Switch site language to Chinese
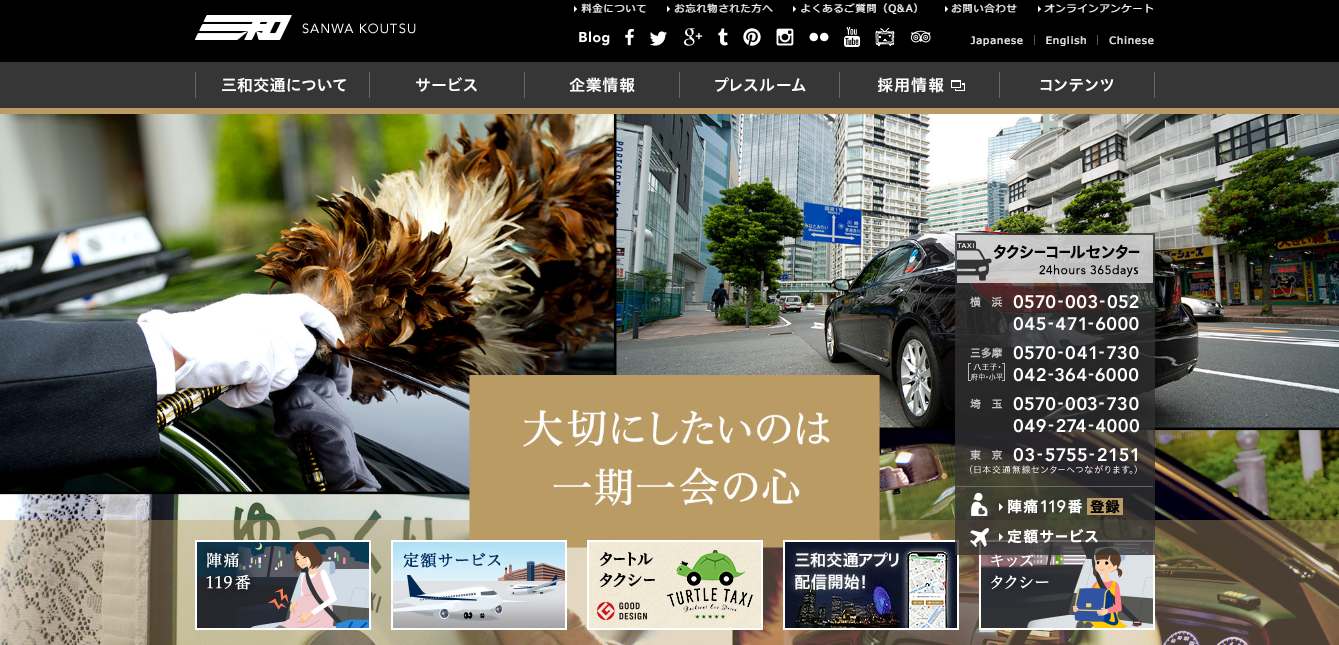 (x=1131, y=41)
